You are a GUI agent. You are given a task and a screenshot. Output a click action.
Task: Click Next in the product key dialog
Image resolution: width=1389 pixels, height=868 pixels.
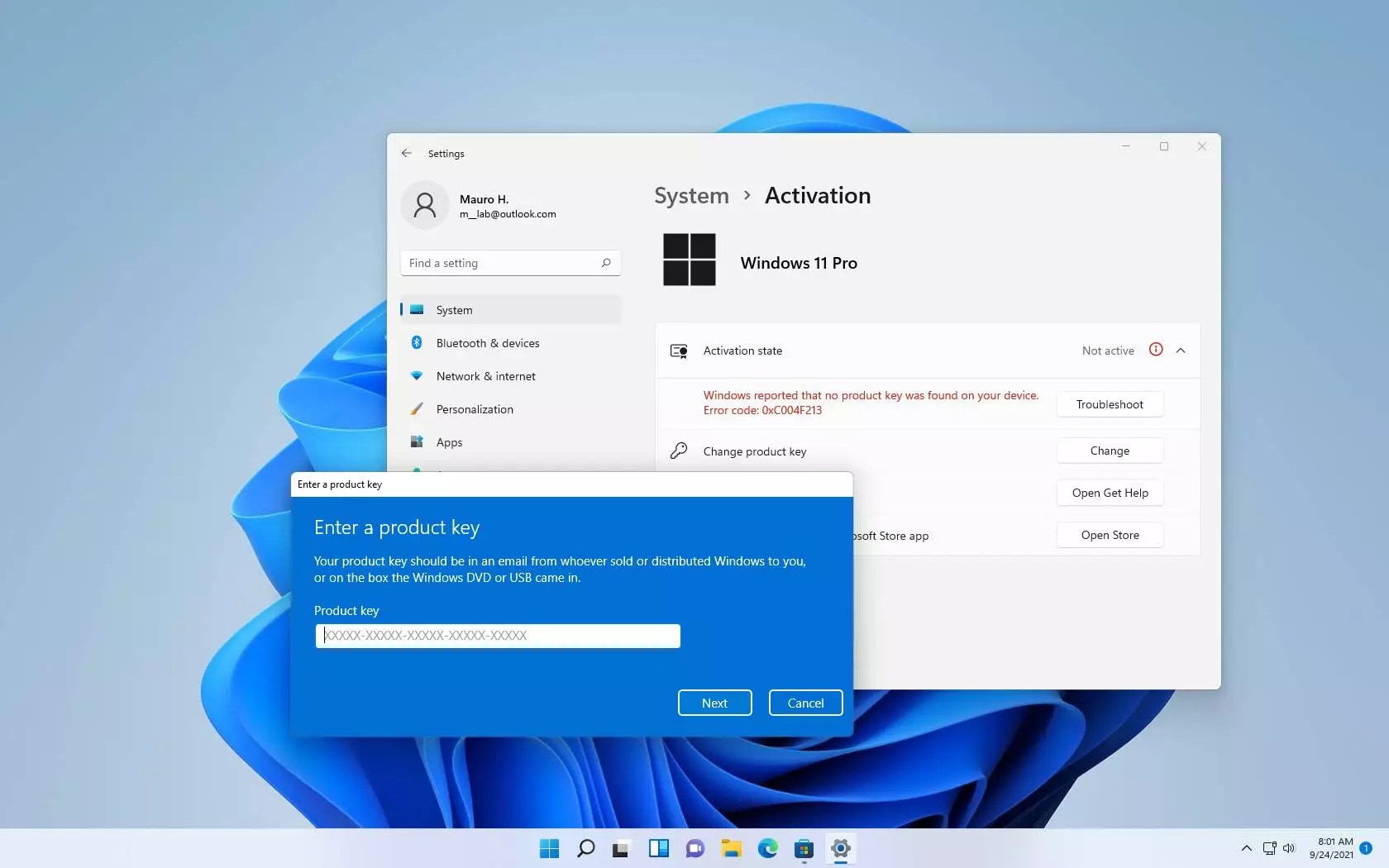(714, 703)
